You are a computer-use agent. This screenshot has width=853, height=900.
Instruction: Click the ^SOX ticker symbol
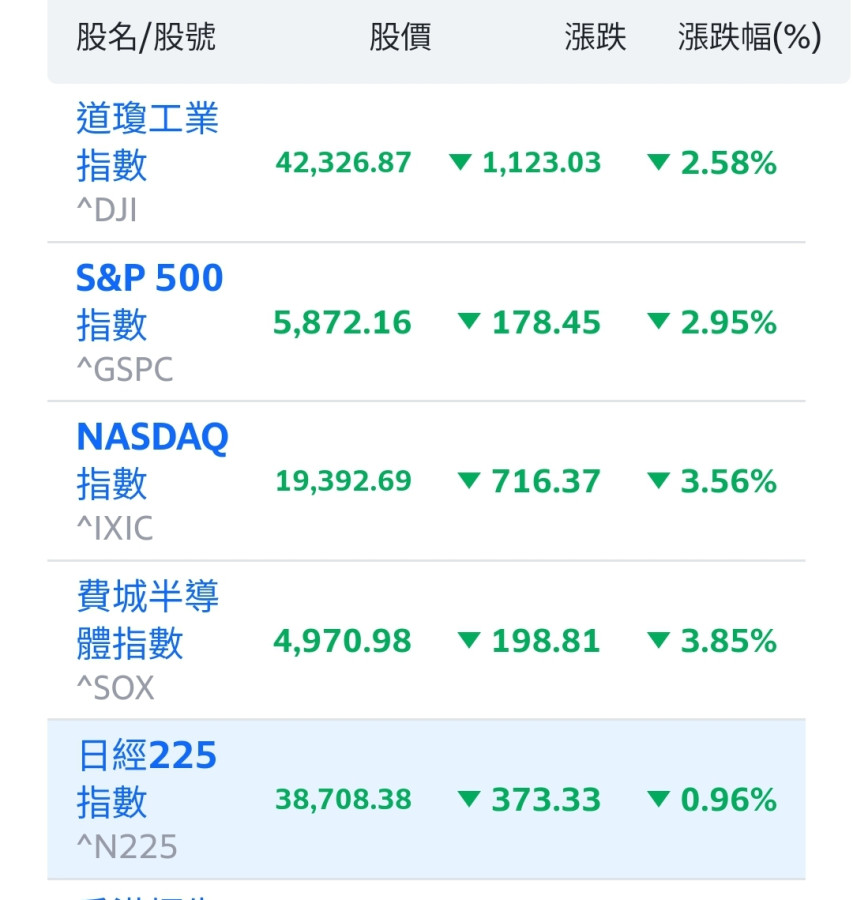click(x=115, y=688)
